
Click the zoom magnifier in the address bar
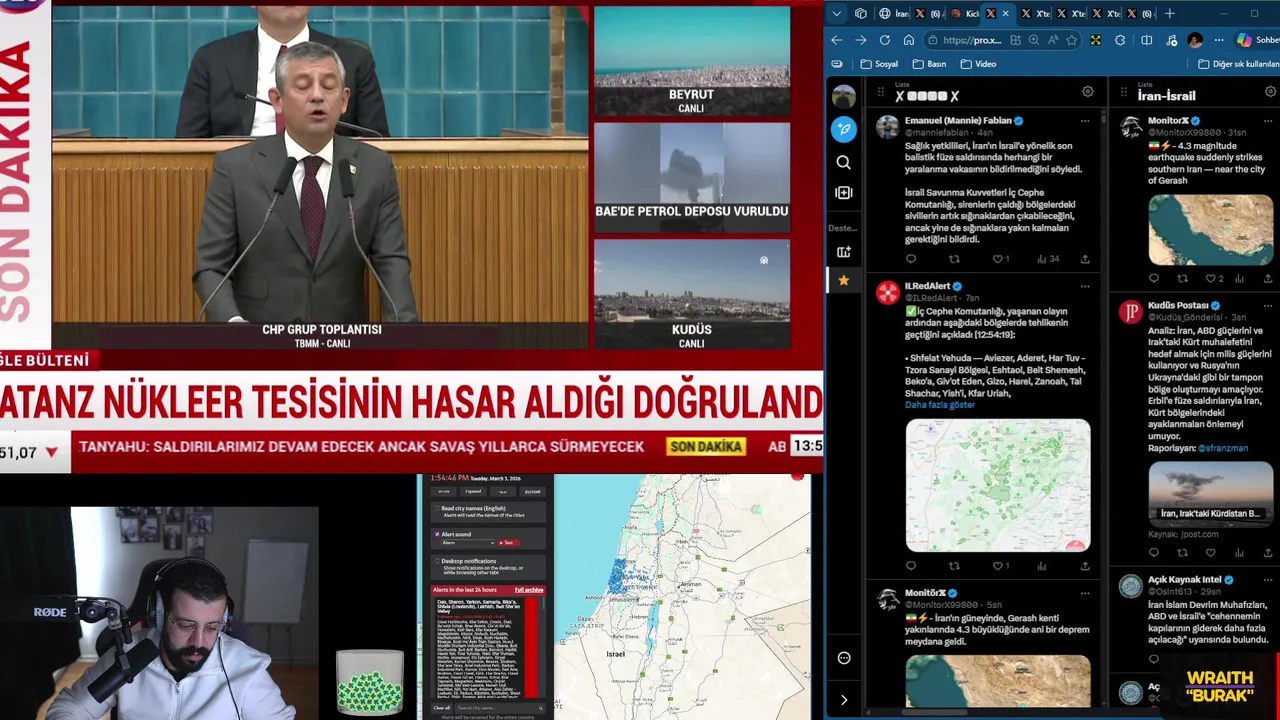coord(1034,40)
